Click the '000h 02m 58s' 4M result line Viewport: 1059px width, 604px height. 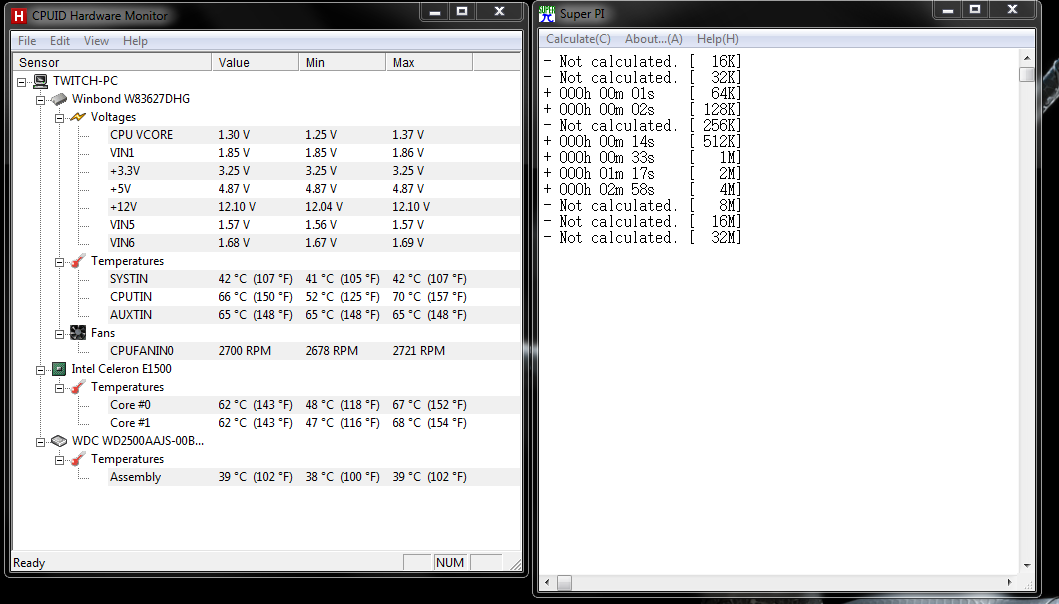[642, 190]
